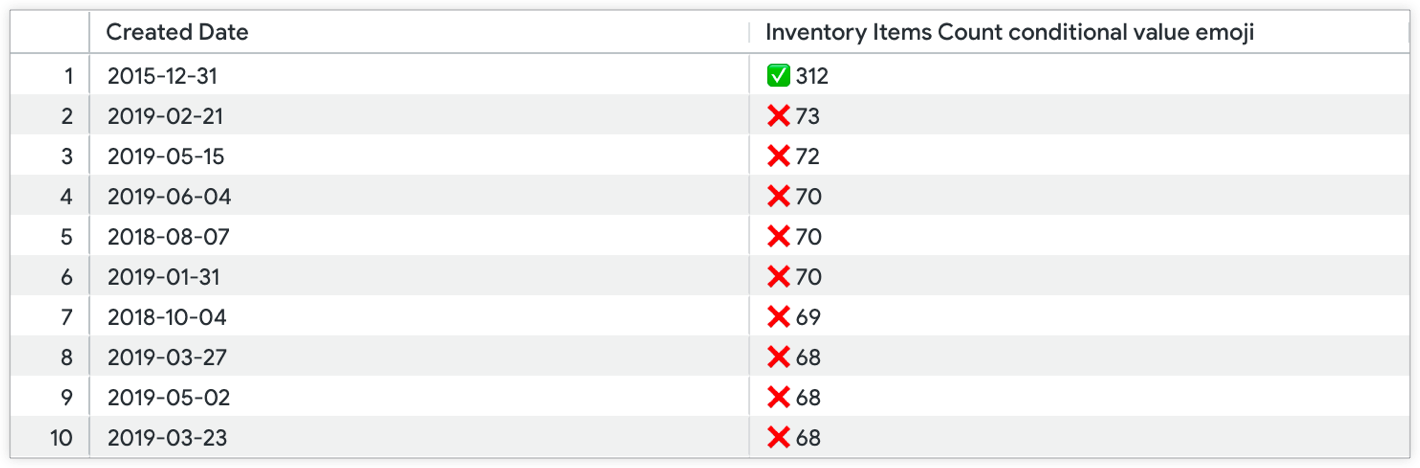The height and width of the screenshot is (468, 1420).
Task: Click row number 1
Action: click(x=68, y=76)
